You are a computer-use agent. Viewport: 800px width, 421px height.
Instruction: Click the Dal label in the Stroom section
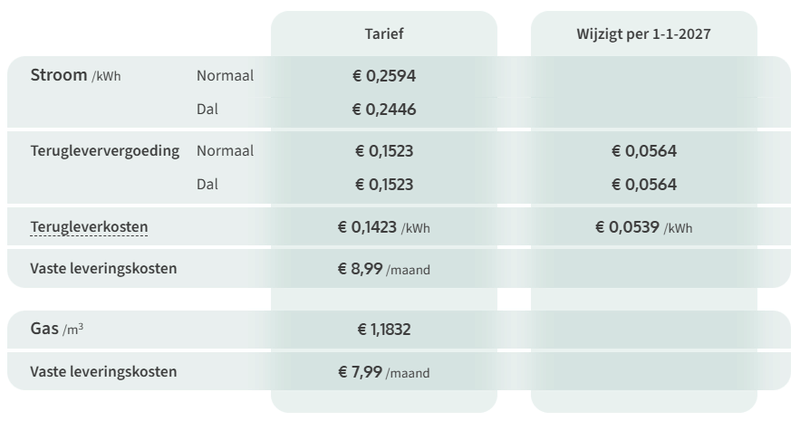[x=207, y=109]
